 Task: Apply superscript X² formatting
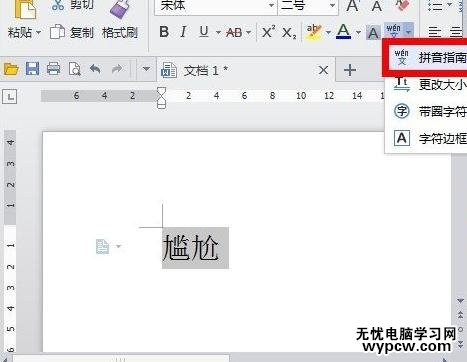pos(269,32)
